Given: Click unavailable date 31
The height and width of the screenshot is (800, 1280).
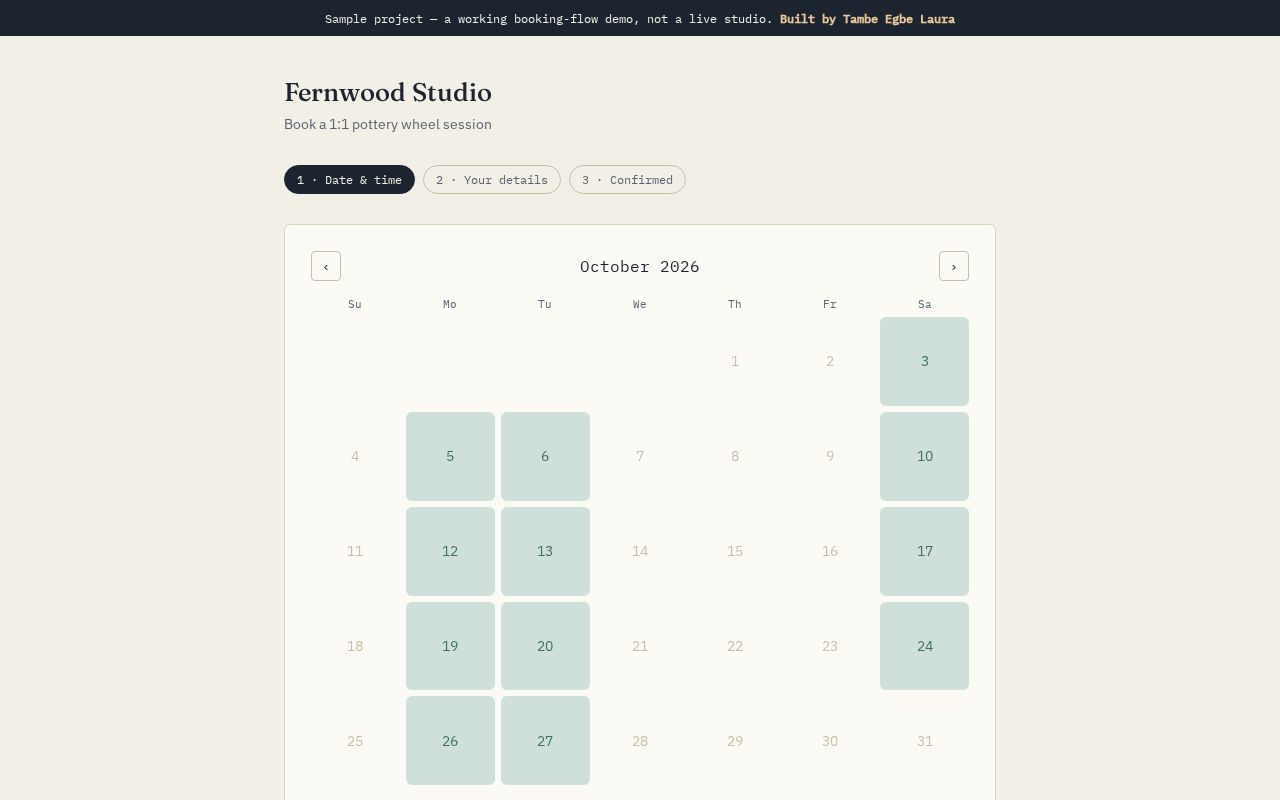Looking at the screenshot, I should [924, 741].
